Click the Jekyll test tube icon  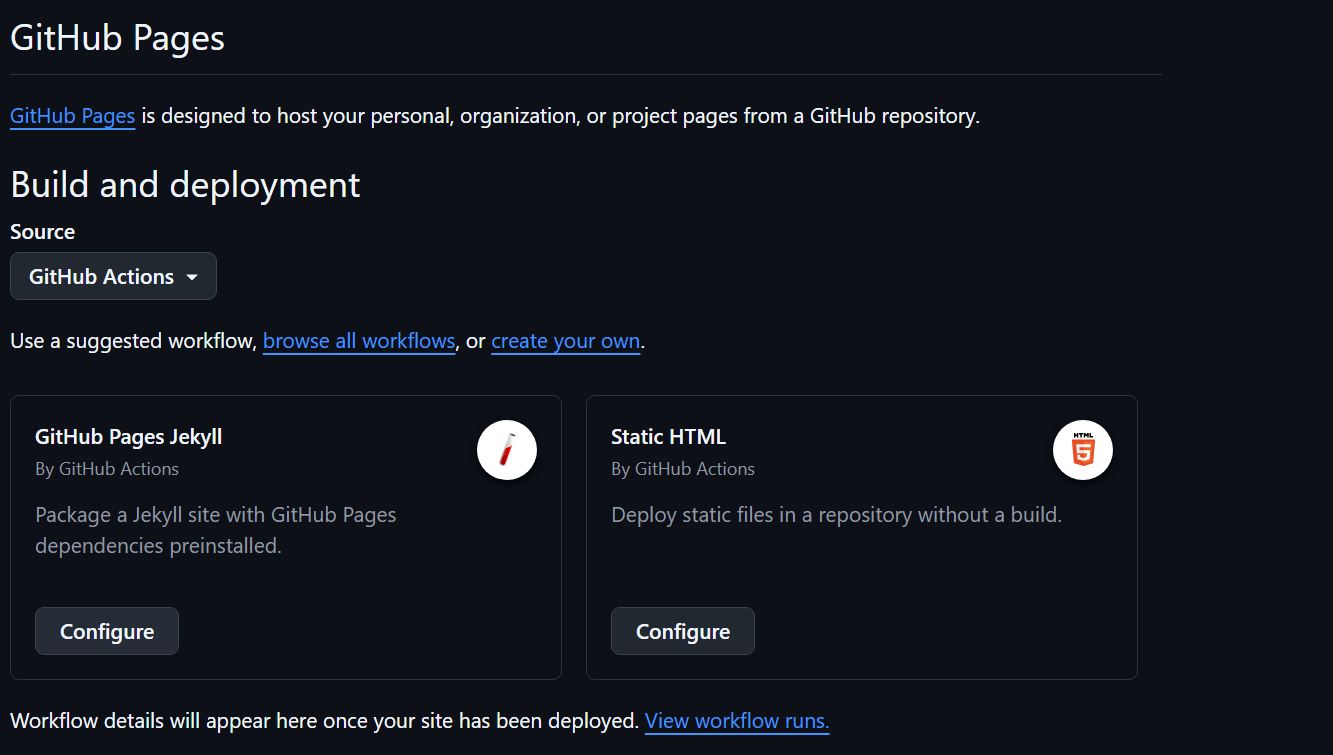(x=507, y=450)
